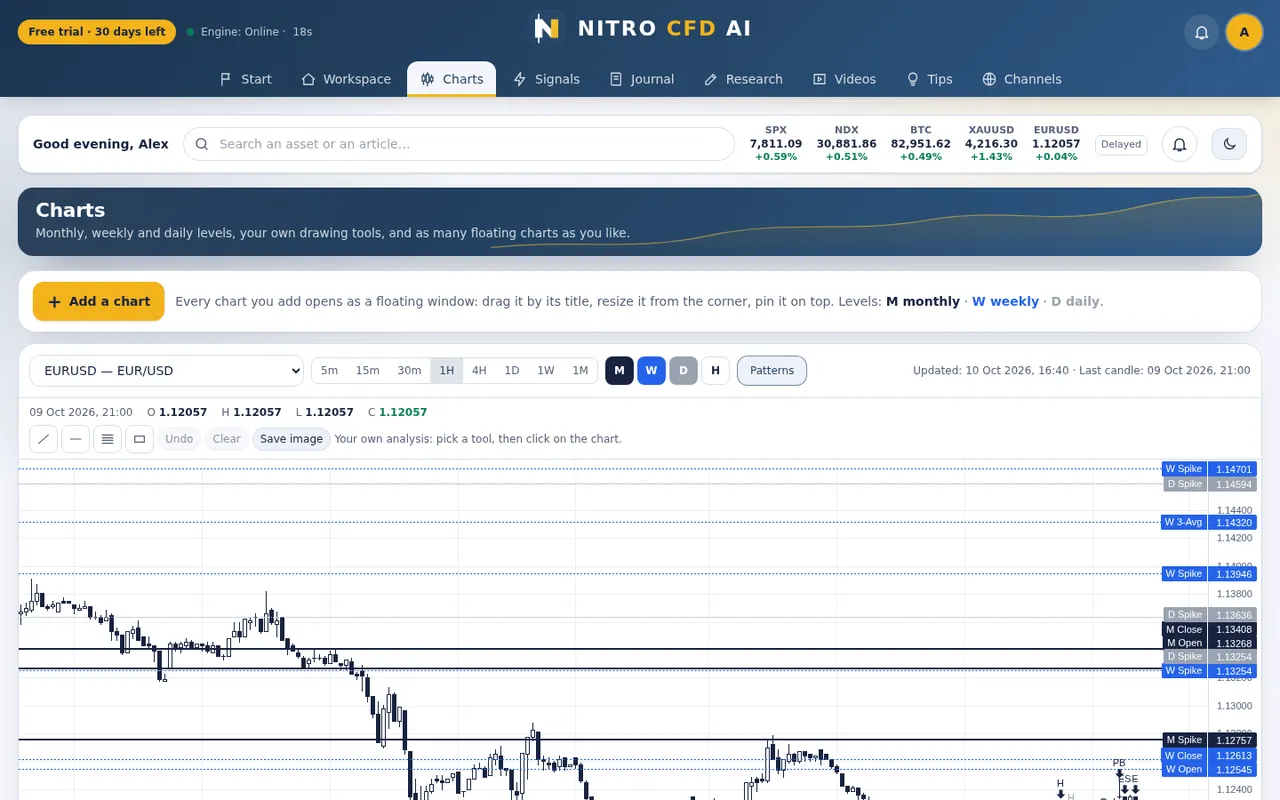This screenshot has height=800, width=1280.
Task: Toggle weekly W levels
Action: [x=651, y=371]
